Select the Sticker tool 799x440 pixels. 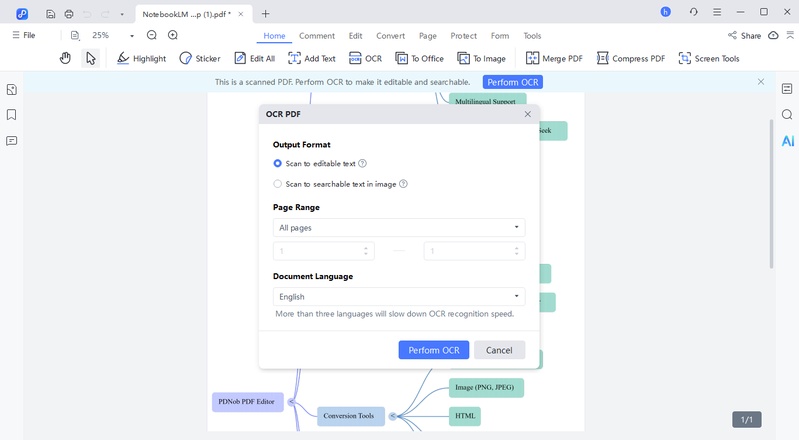click(200, 58)
